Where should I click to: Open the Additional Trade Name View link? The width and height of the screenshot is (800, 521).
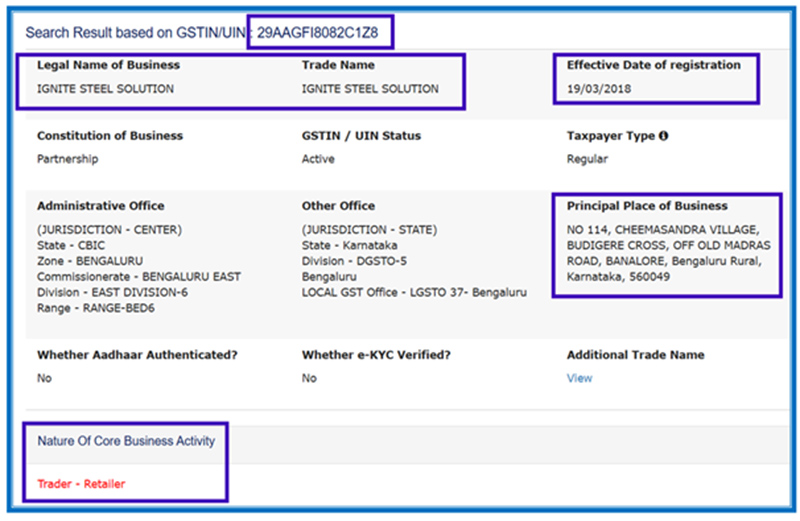[579, 378]
